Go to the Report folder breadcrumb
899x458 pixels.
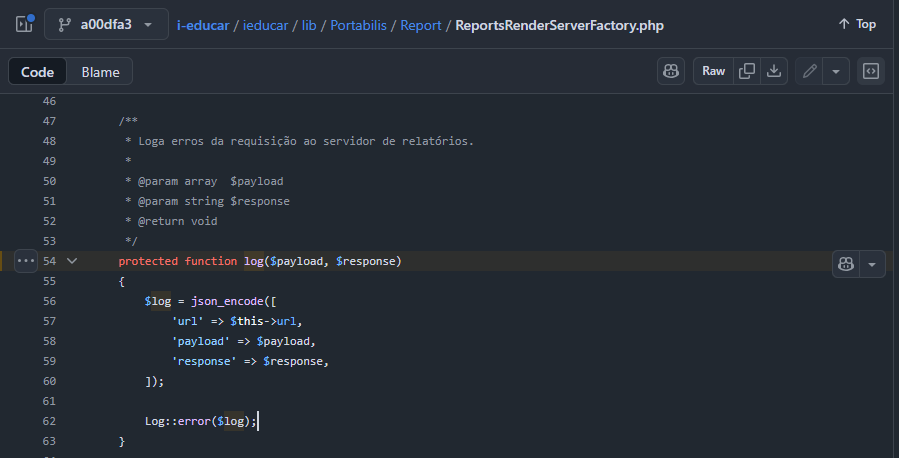(421, 26)
